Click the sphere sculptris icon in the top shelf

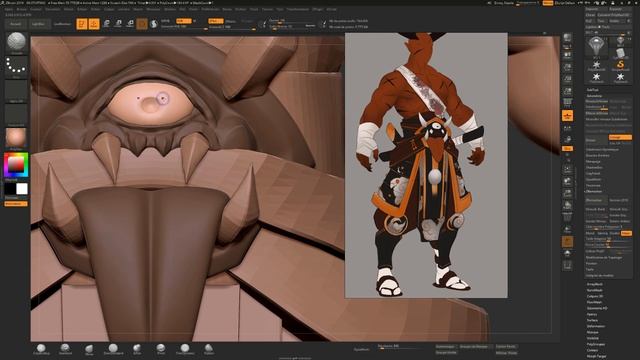(154, 24)
